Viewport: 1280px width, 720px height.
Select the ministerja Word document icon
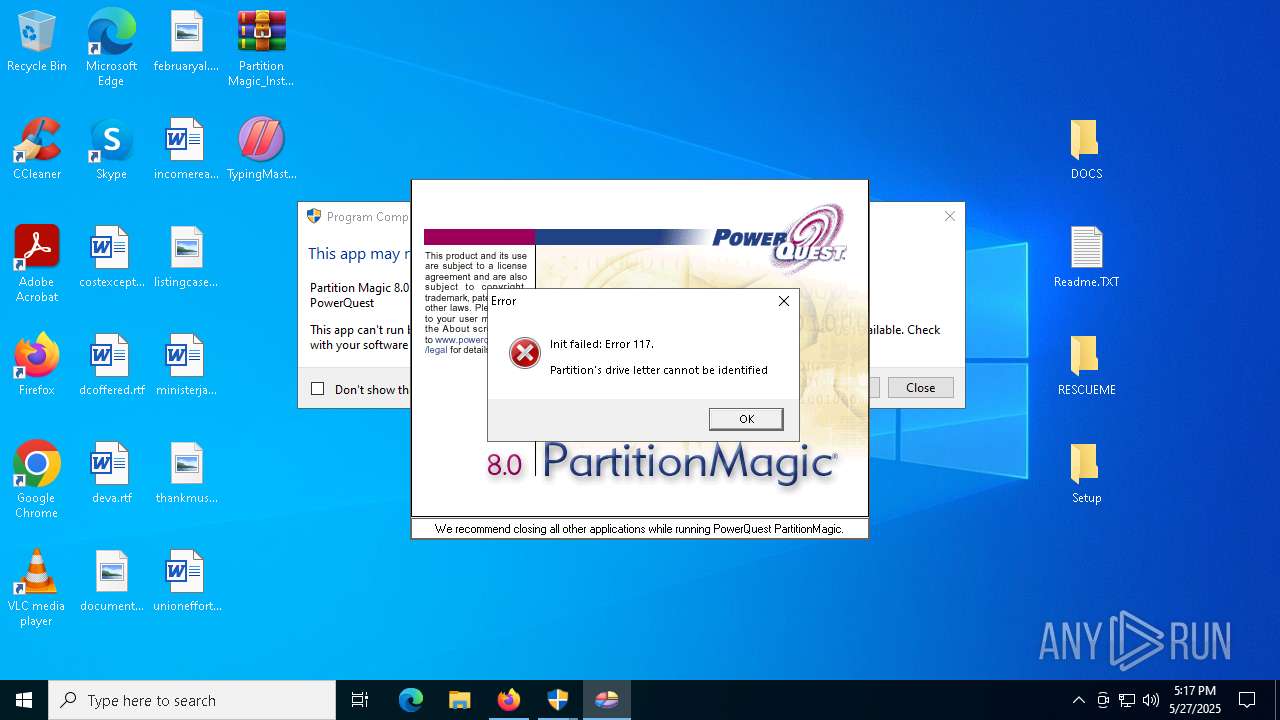pos(186,366)
